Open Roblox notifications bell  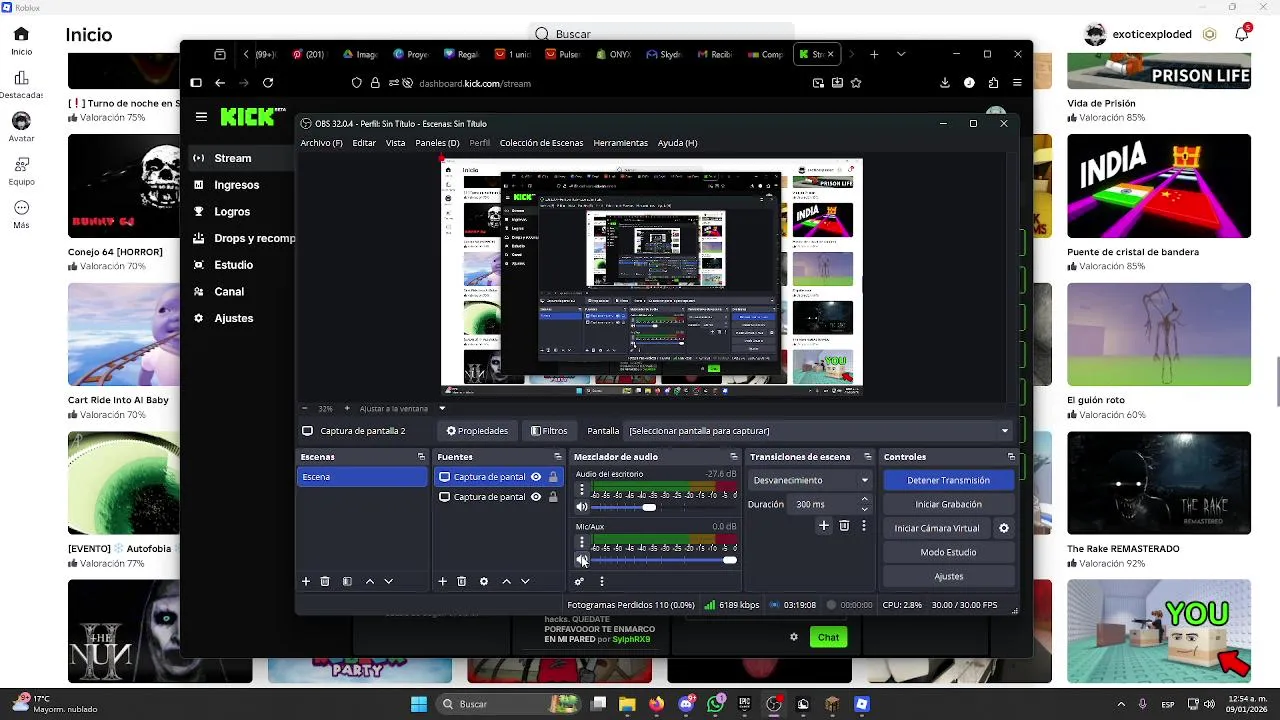[x=1241, y=34]
